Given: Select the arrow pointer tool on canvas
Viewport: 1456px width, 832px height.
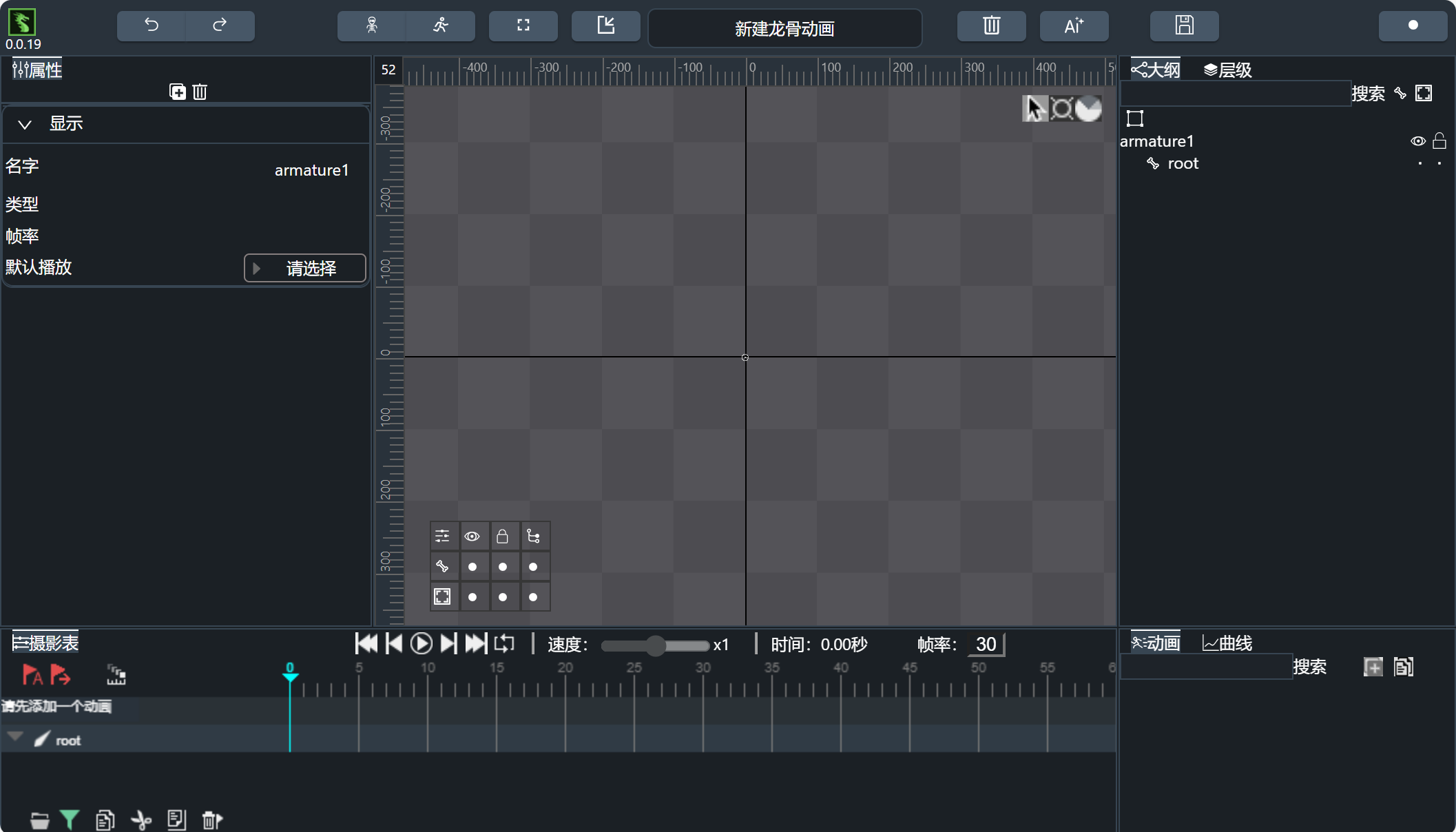Looking at the screenshot, I should 1034,109.
